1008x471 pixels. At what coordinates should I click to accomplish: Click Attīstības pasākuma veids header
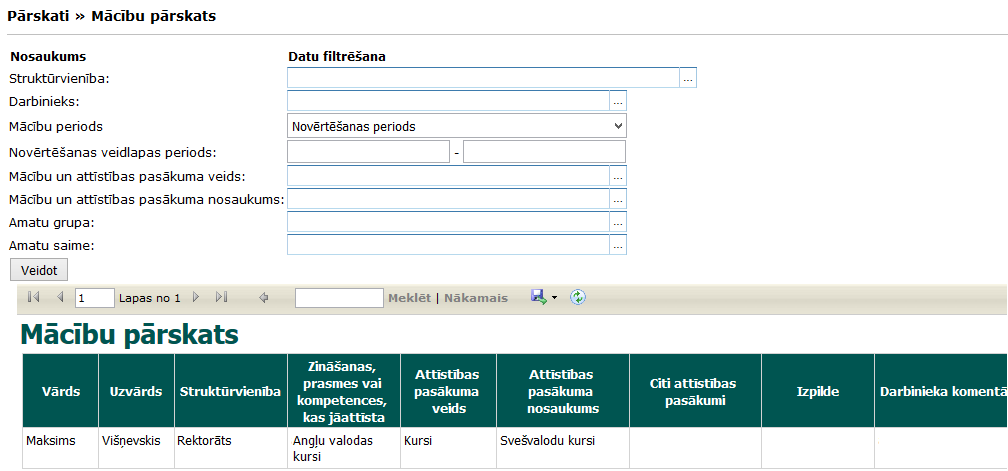click(449, 391)
